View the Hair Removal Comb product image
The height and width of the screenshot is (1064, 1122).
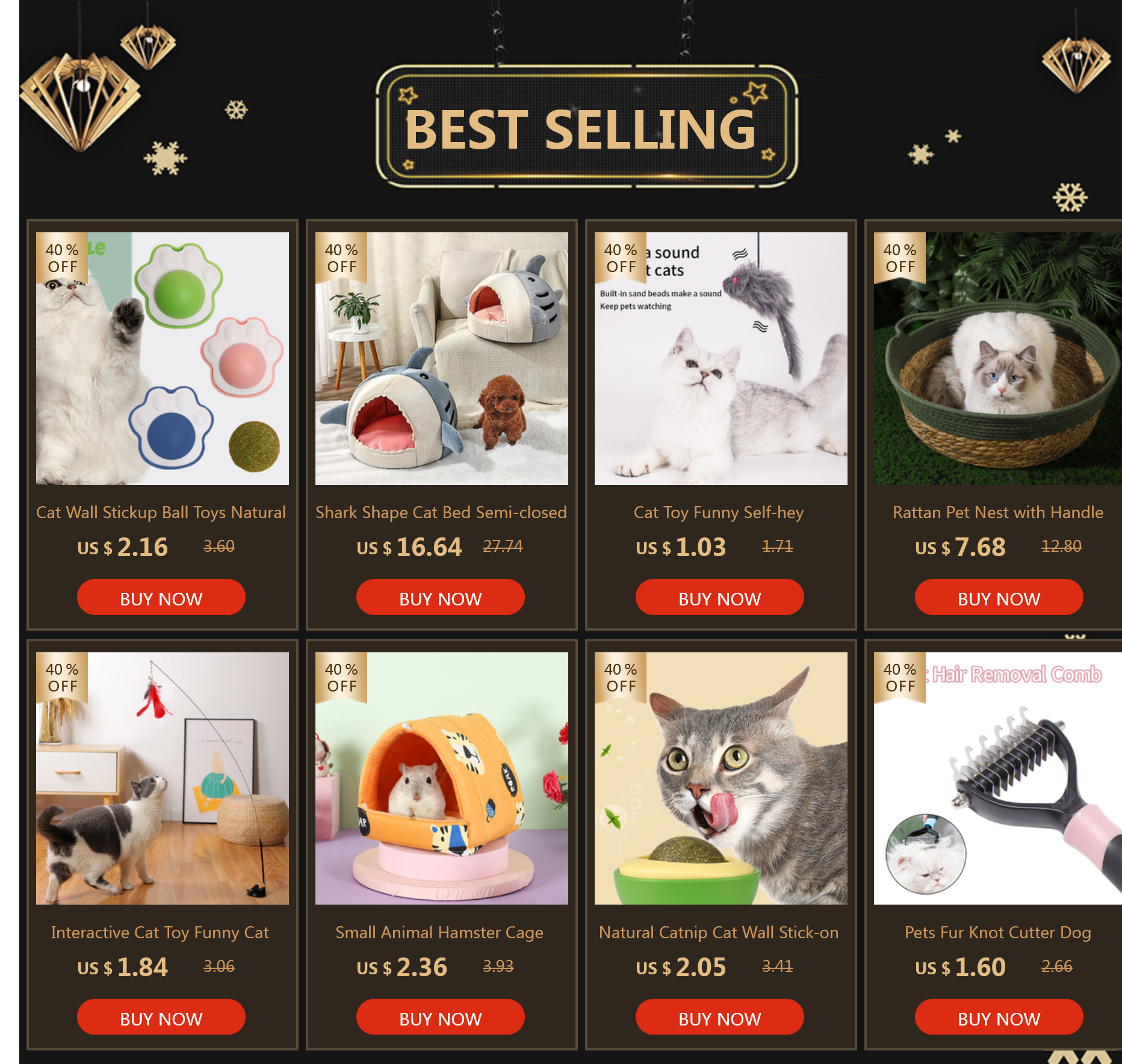pos(998,779)
